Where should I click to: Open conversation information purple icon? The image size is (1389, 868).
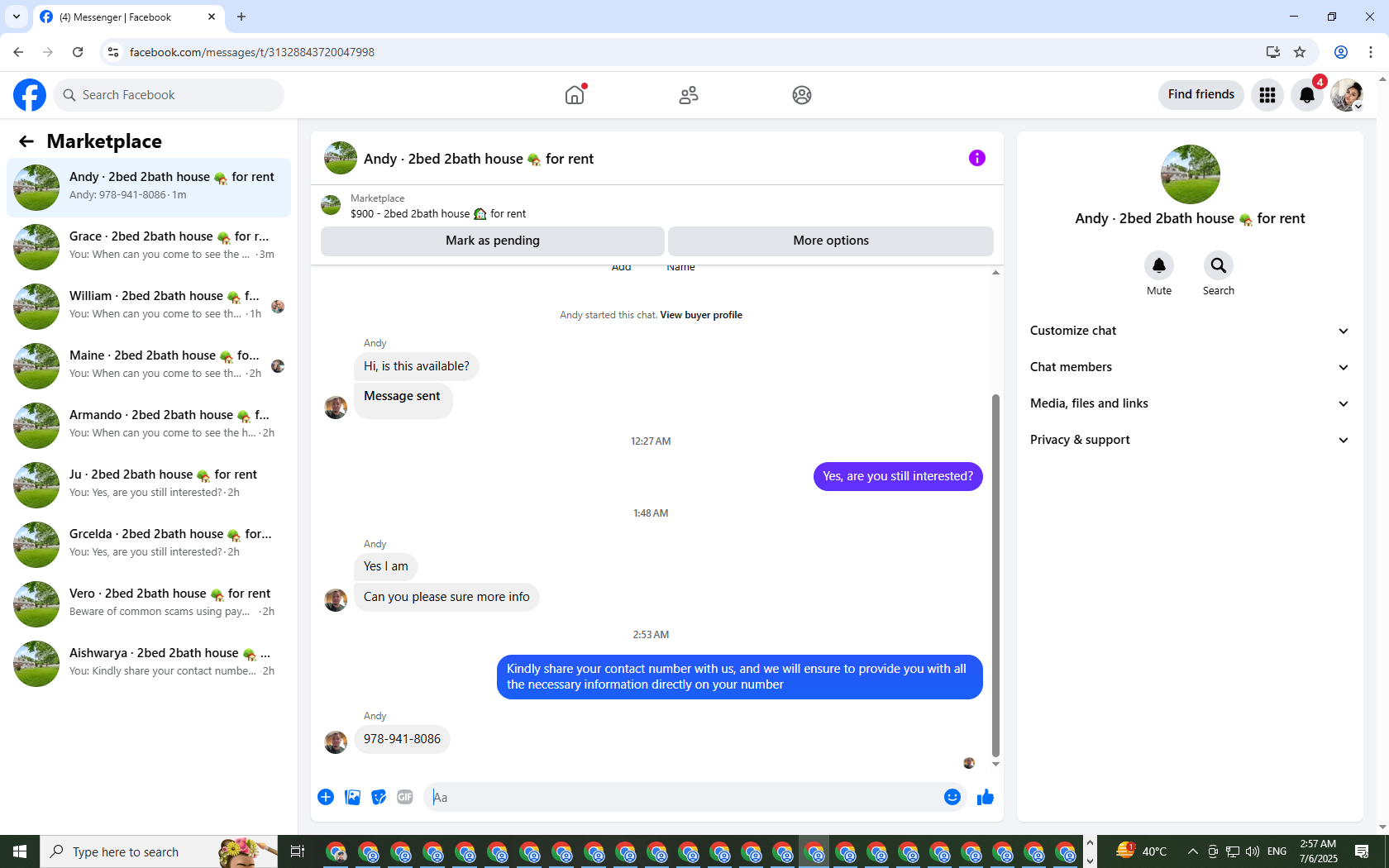coord(977,158)
